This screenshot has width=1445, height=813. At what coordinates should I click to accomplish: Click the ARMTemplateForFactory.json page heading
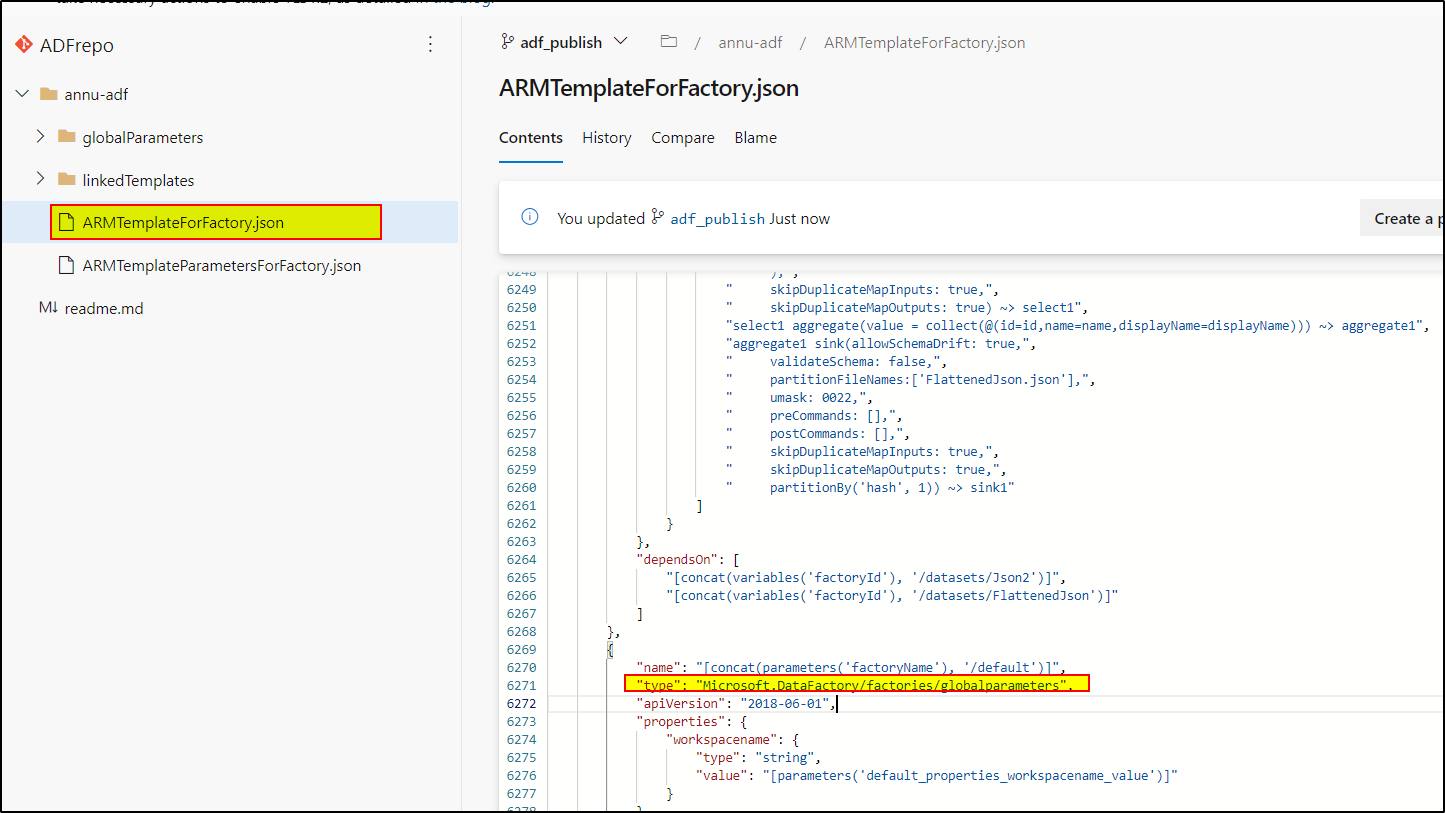649,87
